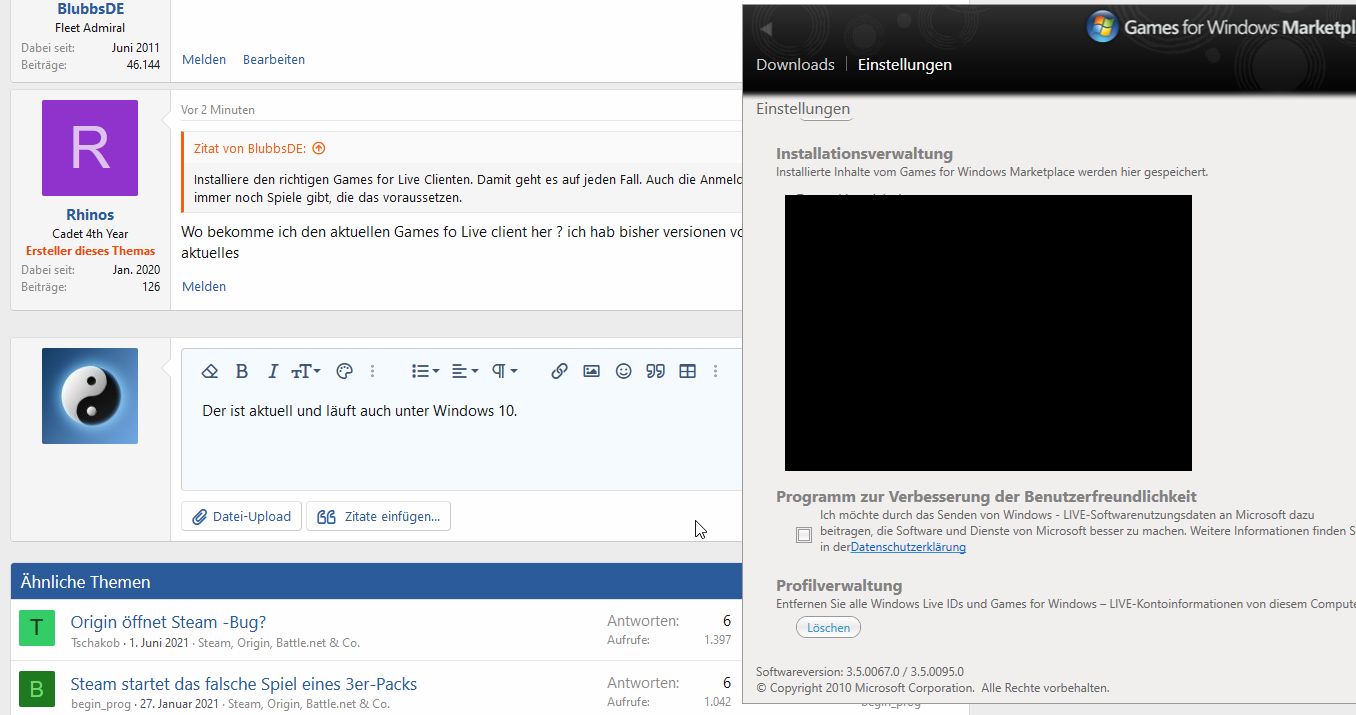Click Bearbeiten under BlubbsDE's post
Viewport: 1356px width, 715px height.
[x=274, y=59]
